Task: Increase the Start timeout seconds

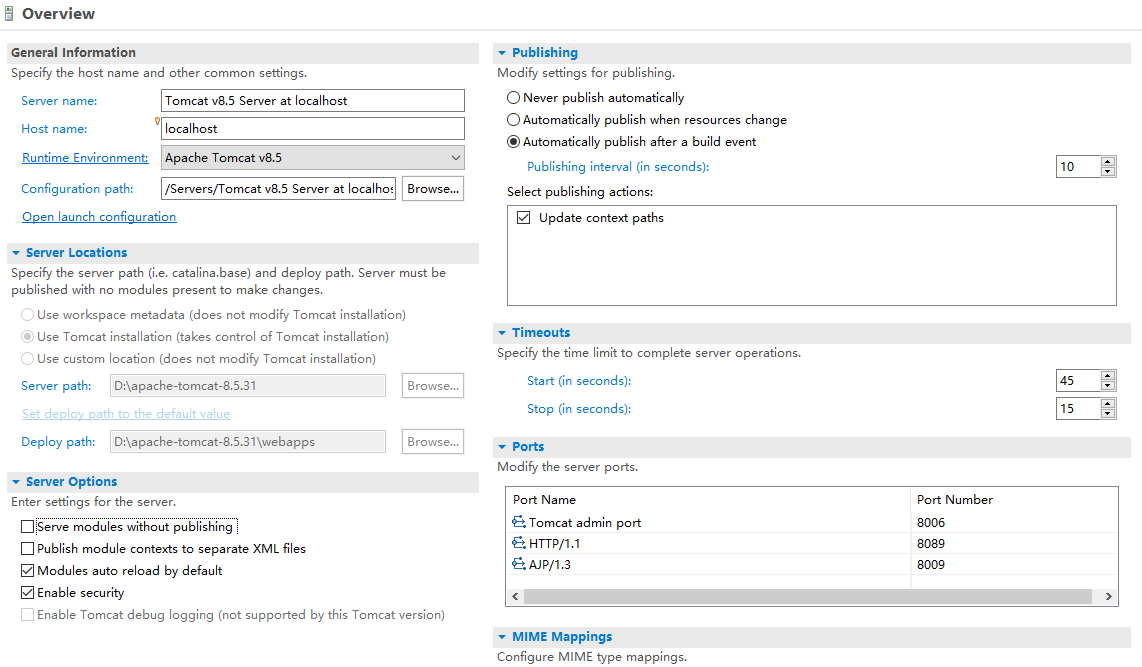Action: coord(1108,376)
